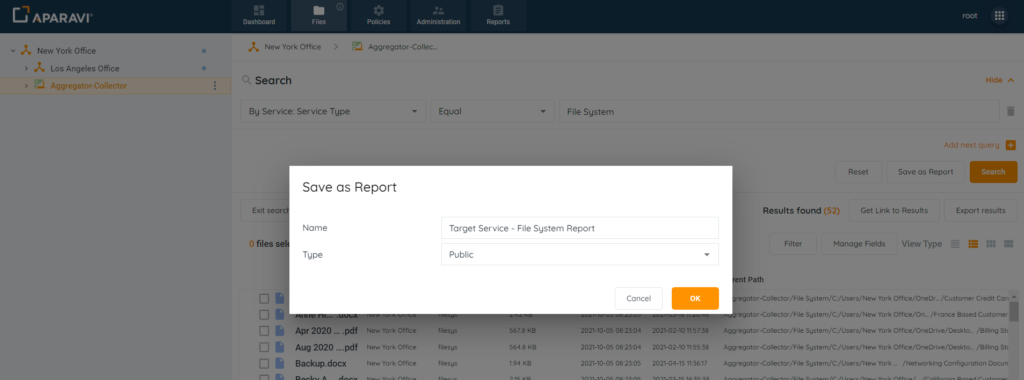The height and width of the screenshot is (380, 1024).
Task: Click the 567.8 KB size value
Action: click(x=522, y=330)
